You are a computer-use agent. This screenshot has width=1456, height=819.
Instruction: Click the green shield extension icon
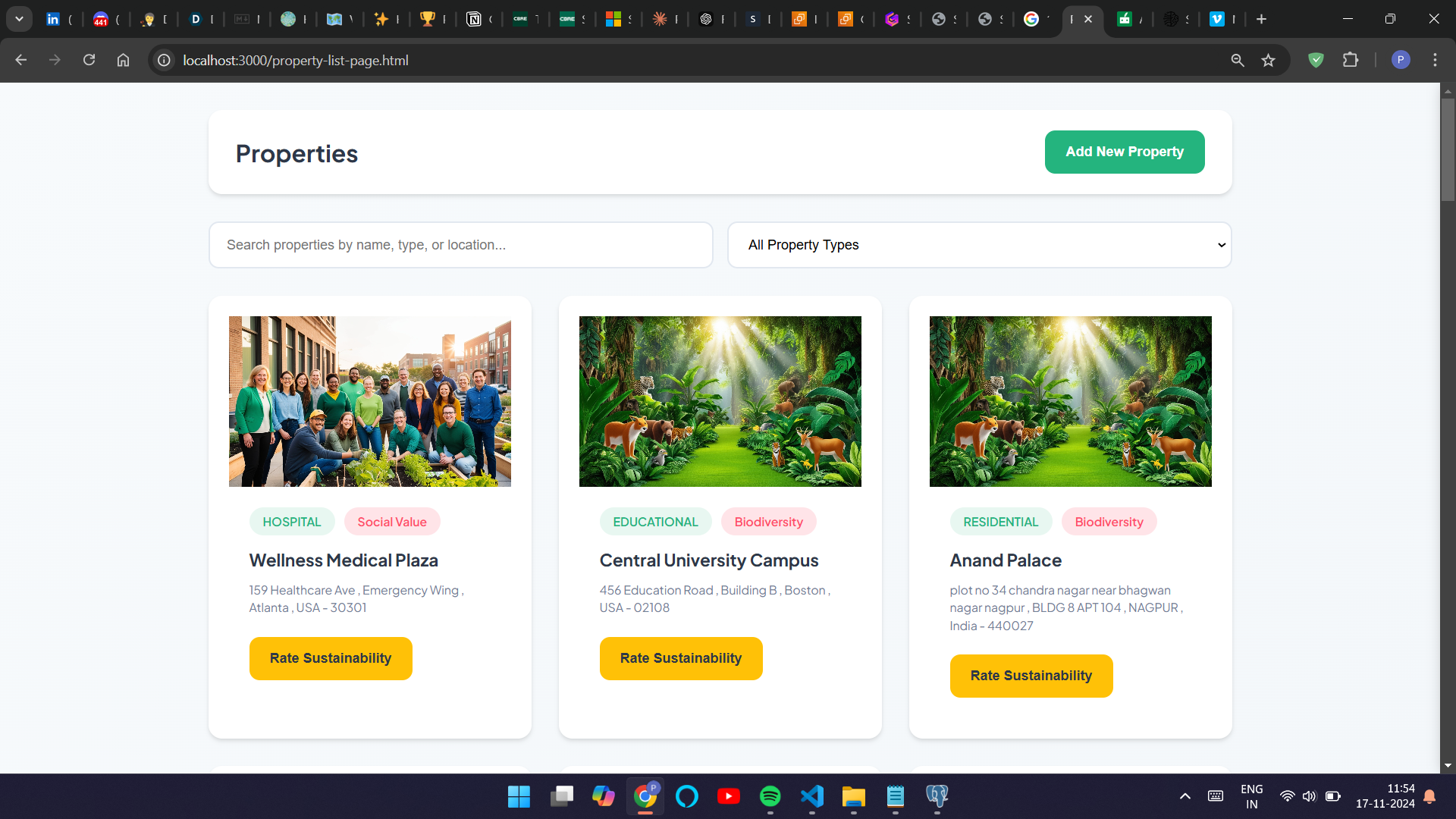1316,60
